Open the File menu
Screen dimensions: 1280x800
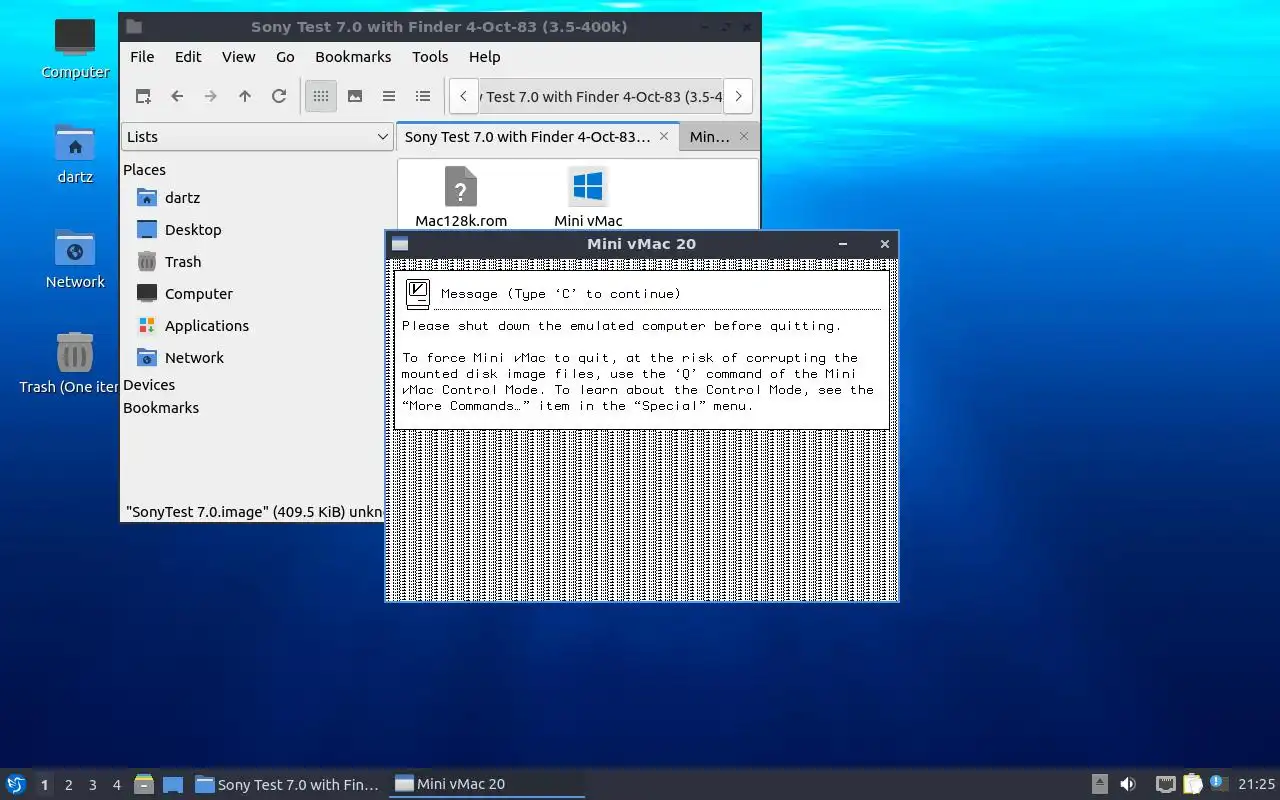[x=142, y=57]
